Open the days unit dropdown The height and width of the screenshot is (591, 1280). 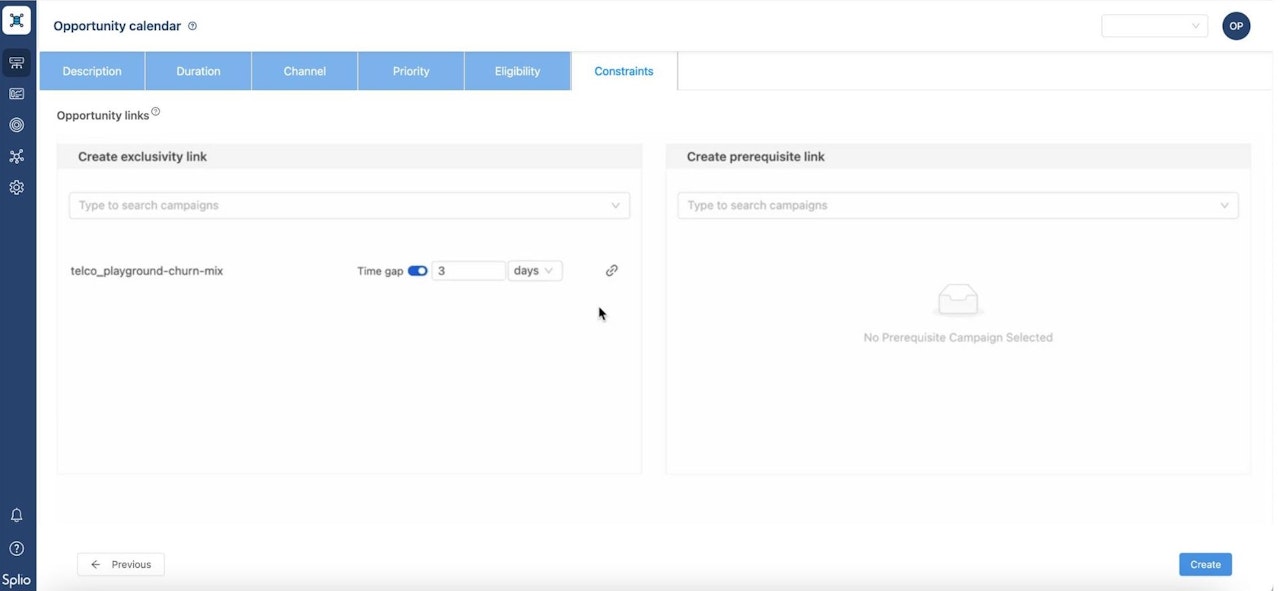click(x=535, y=271)
